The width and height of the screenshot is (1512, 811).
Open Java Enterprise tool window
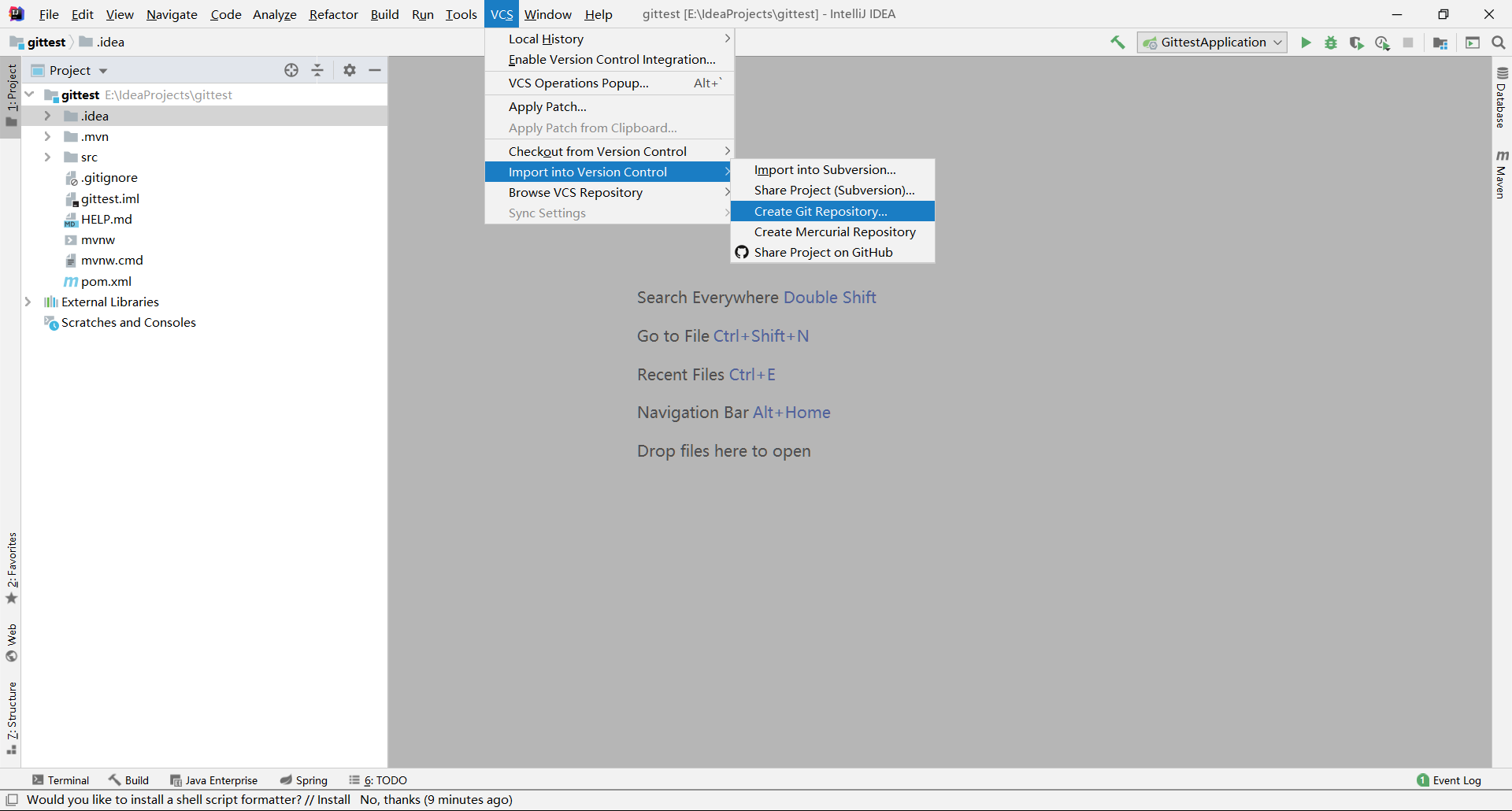point(213,780)
